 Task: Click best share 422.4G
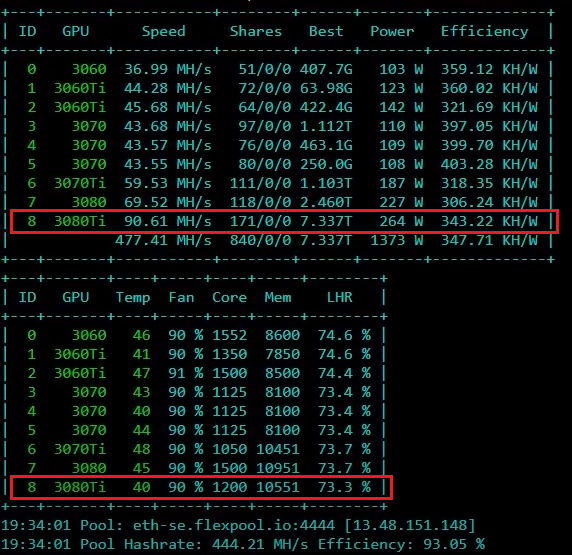tap(326, 107)
